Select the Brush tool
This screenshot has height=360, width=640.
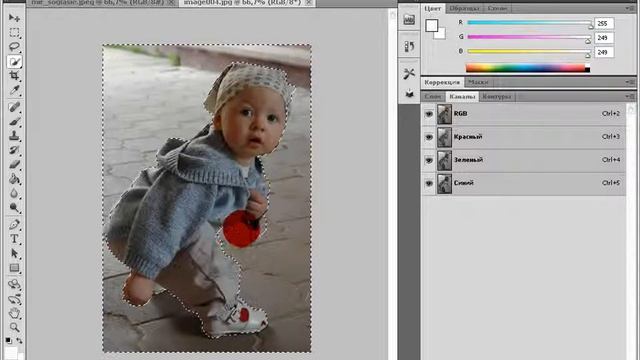[14, 122]
